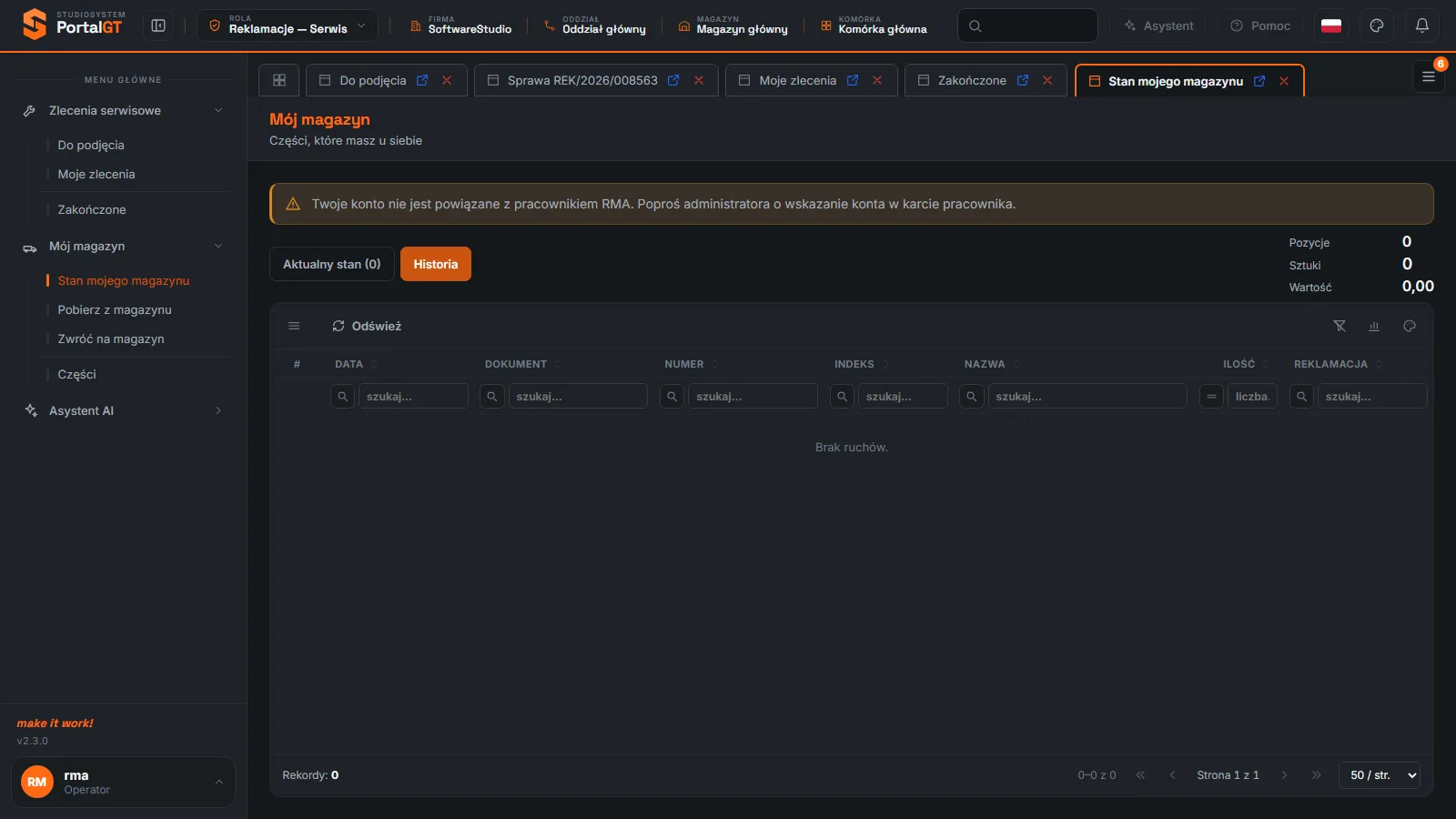The width and height of the screenshot is (1456, 819).
Task: Switch language via Polish flag icon
Action: (x=1331, y=25)
